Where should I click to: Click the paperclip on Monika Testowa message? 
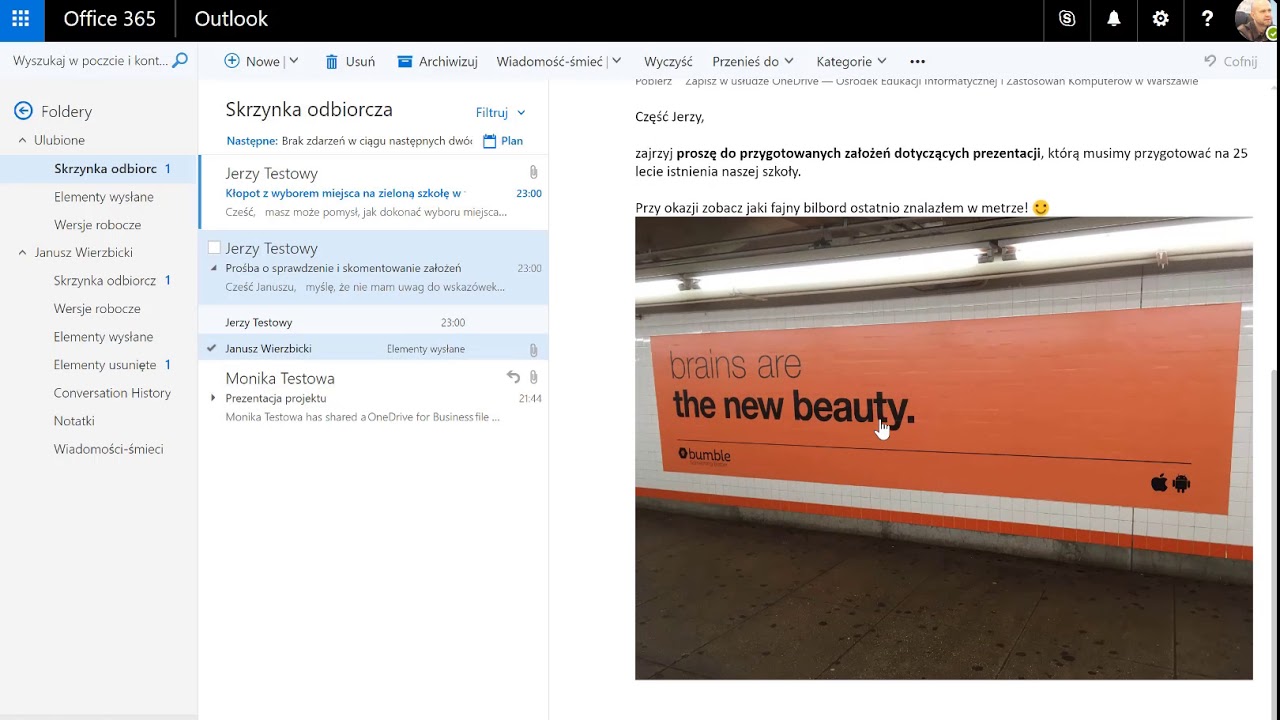(533, 378)
